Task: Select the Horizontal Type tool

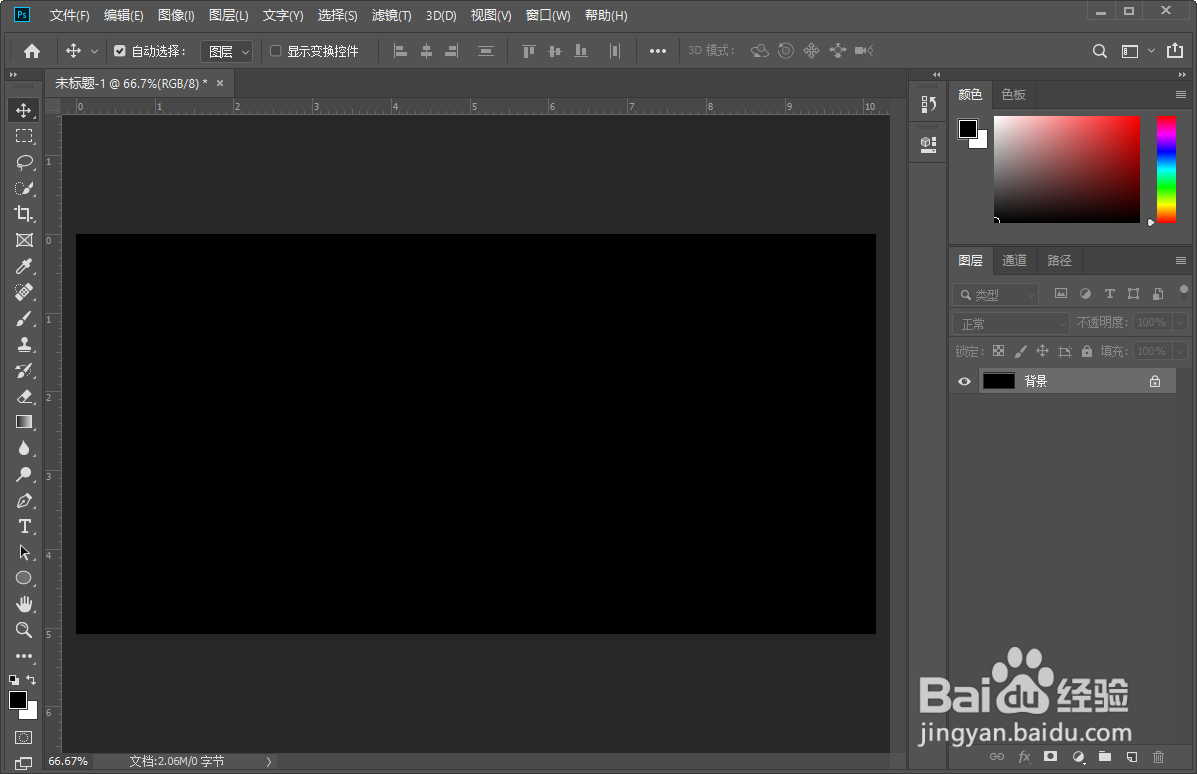Action: (x=23, y=527)
